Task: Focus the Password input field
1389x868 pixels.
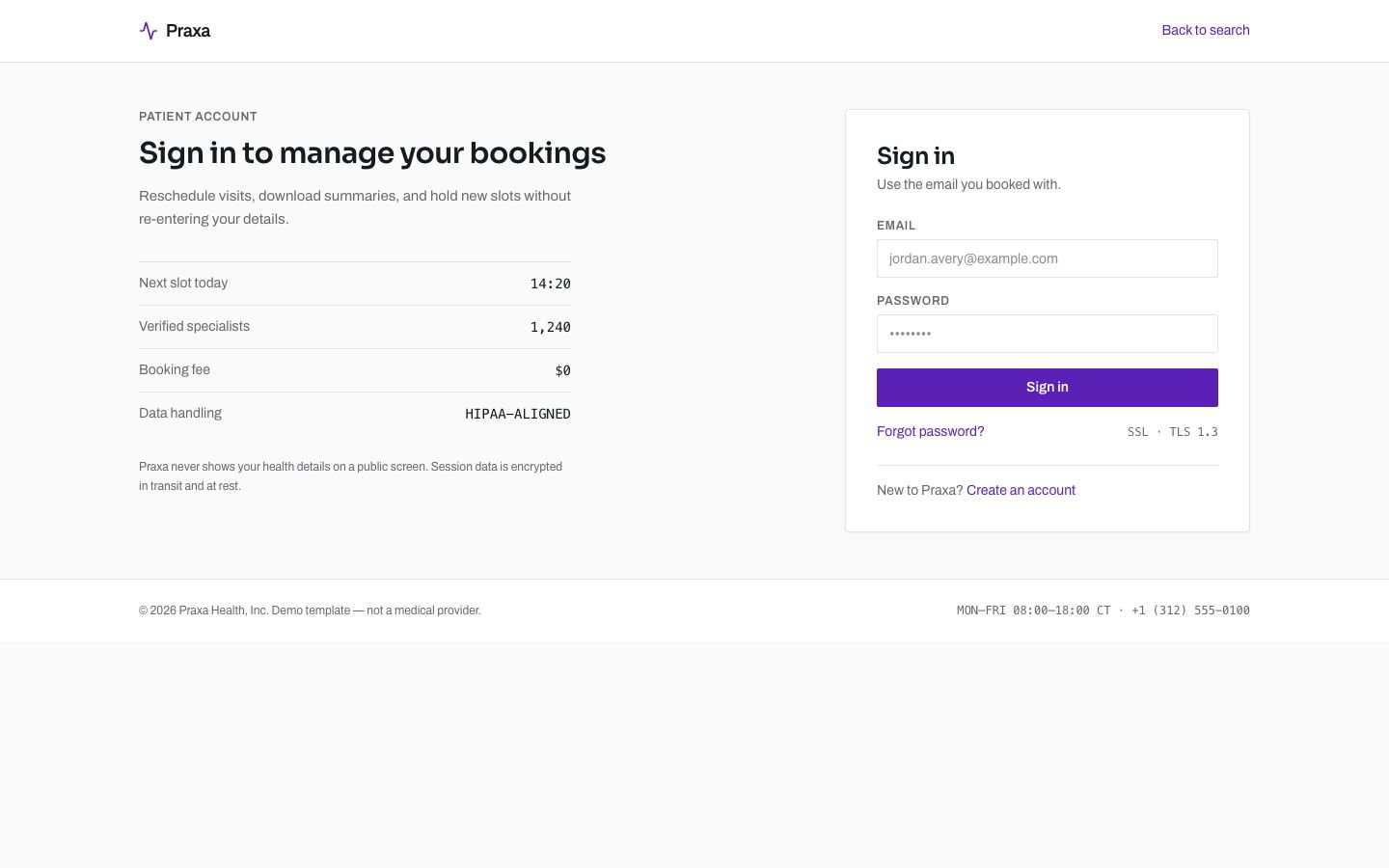Action: pos(1048,334)
